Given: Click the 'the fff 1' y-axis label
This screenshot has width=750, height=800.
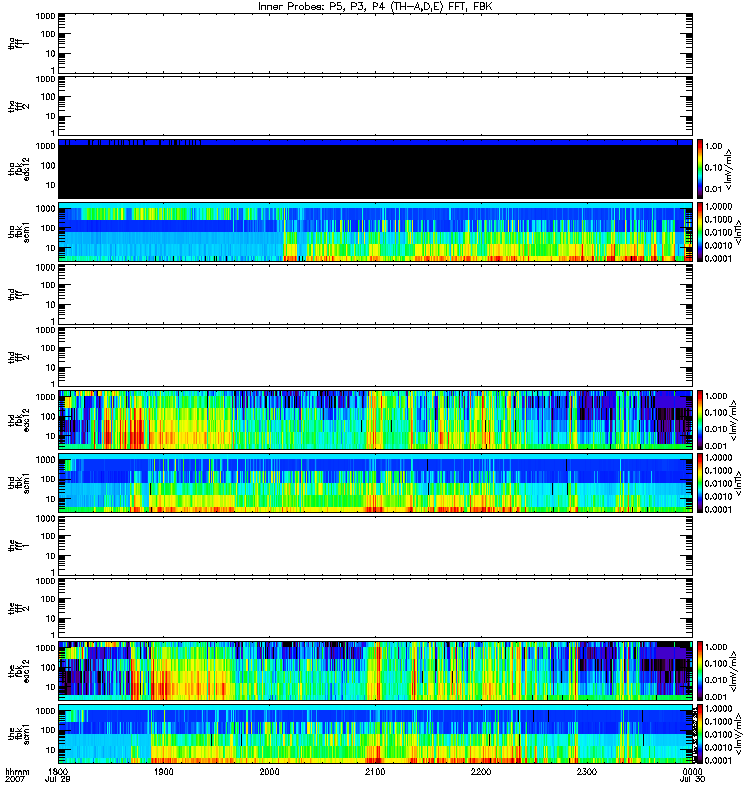Looking at the screenshot, I should 19,545.
